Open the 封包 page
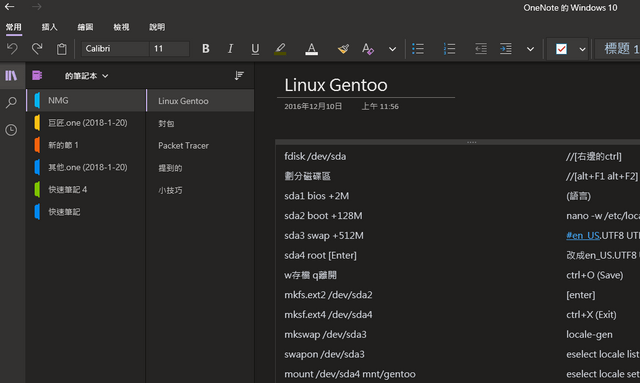 200,123
